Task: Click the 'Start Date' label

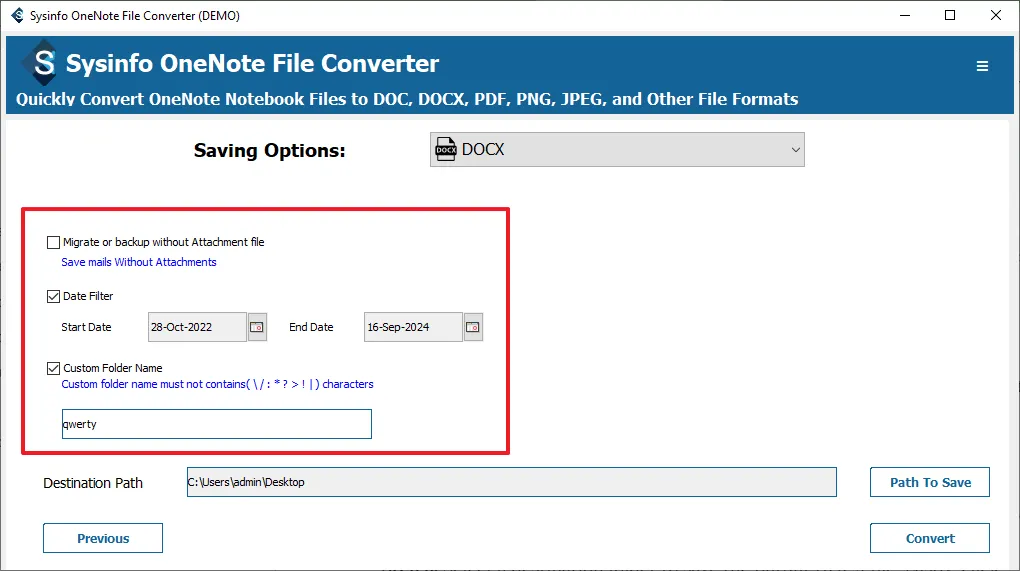Action: tap(86, 327)
